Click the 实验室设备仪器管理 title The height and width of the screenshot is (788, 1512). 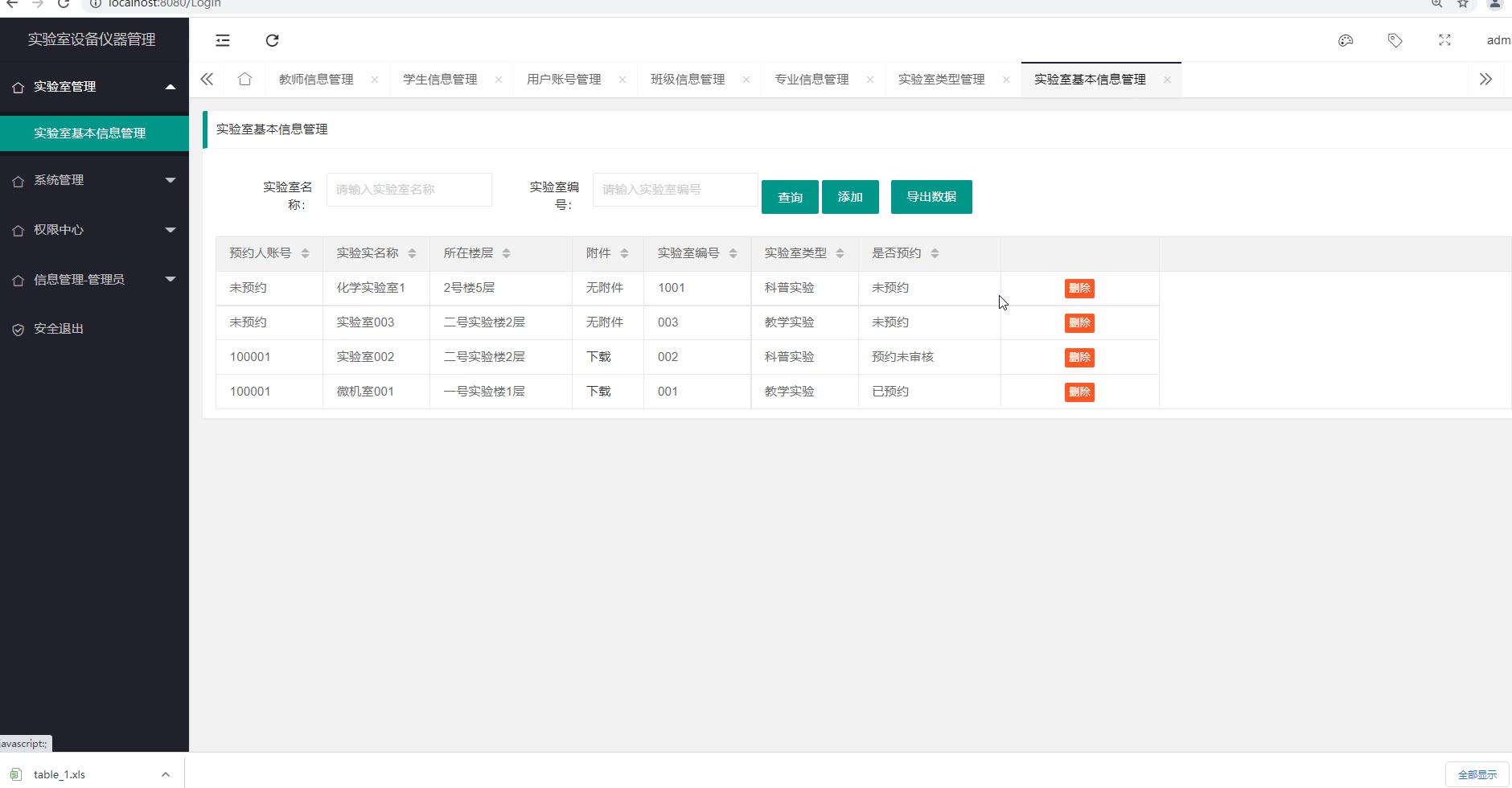(92, 39)
